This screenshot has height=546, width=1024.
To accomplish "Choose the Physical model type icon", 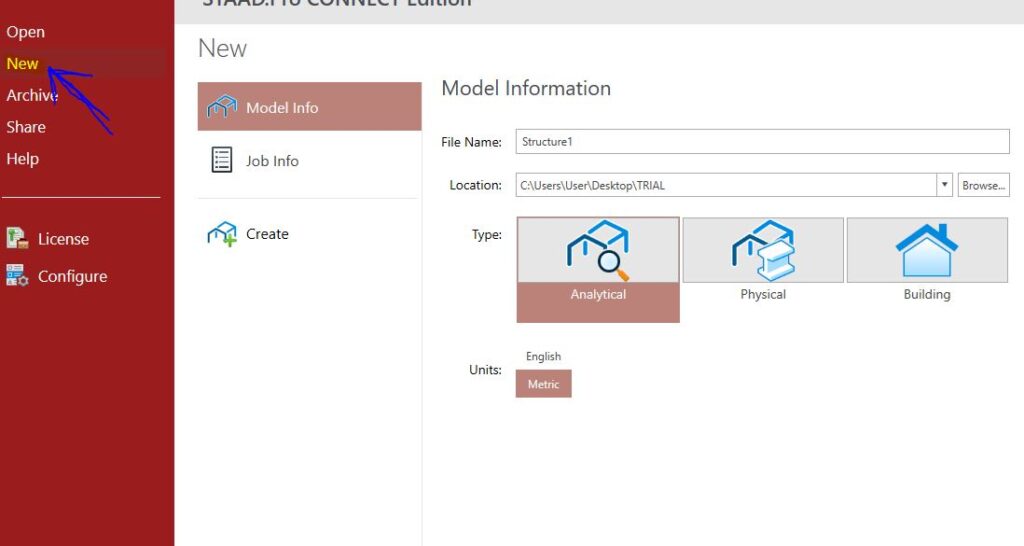I will [763, 250].
